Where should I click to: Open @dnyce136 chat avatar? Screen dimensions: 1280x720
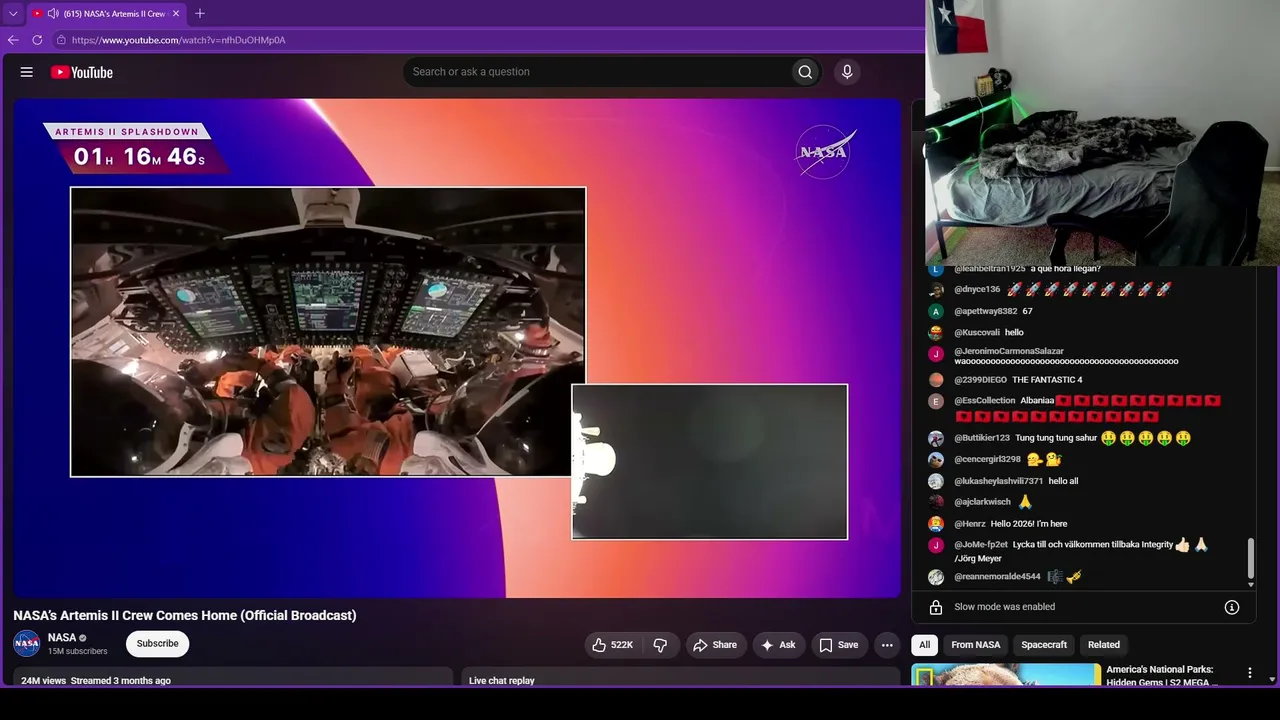[x=936, y=290]
